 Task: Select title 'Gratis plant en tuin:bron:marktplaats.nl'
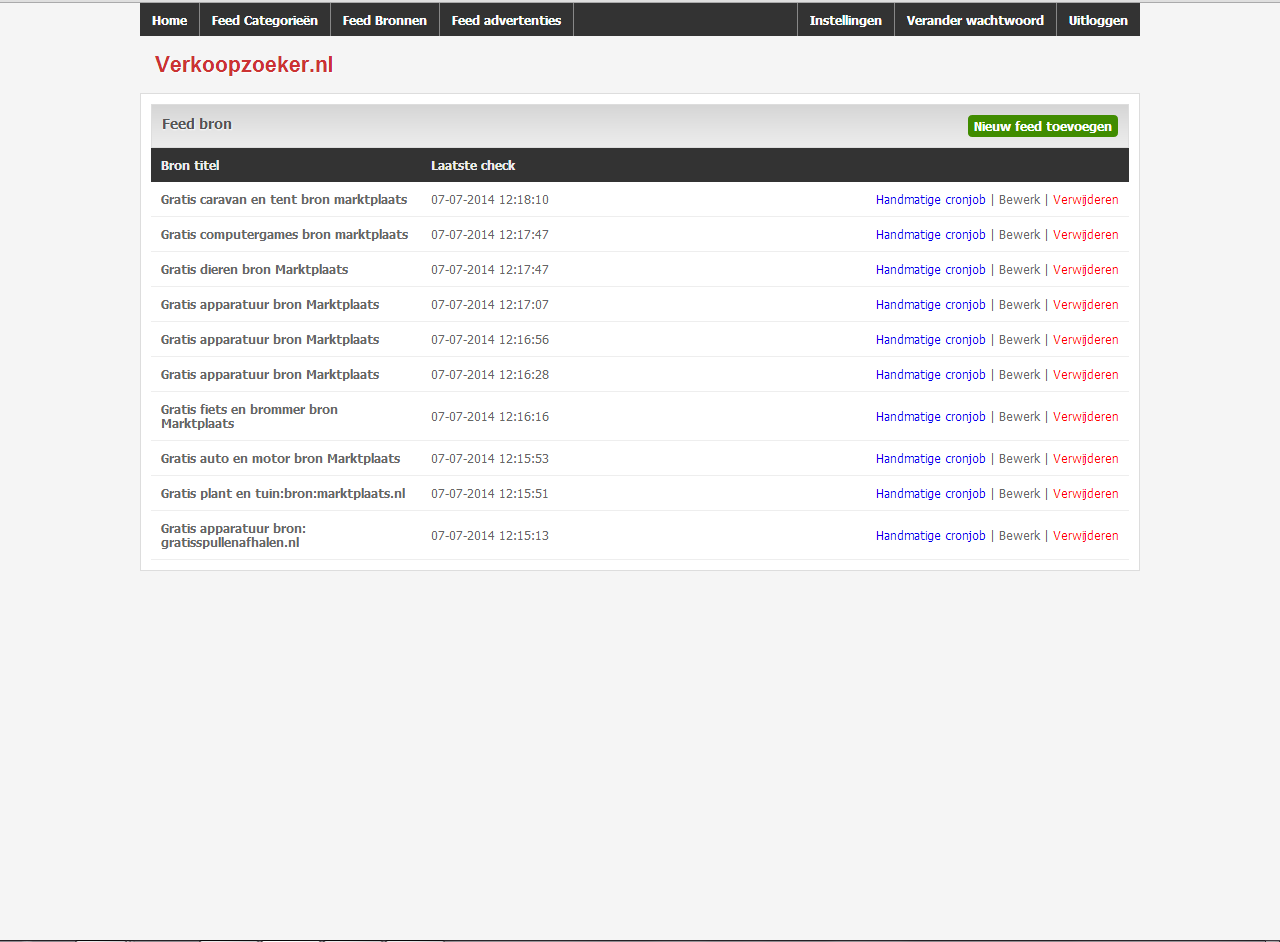point(283,494)
